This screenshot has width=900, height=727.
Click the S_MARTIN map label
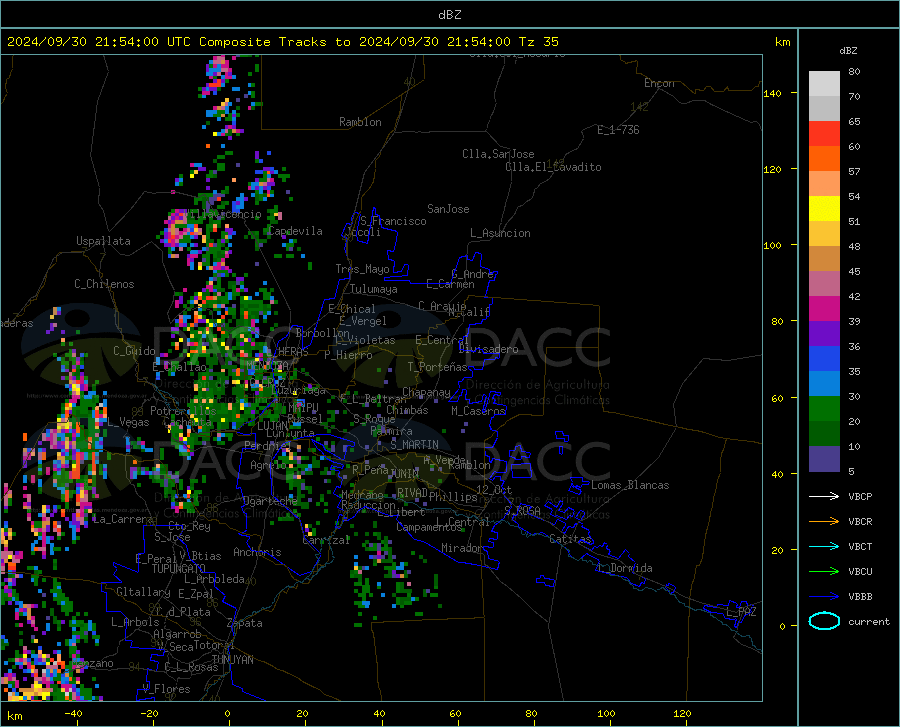point(414,445)
